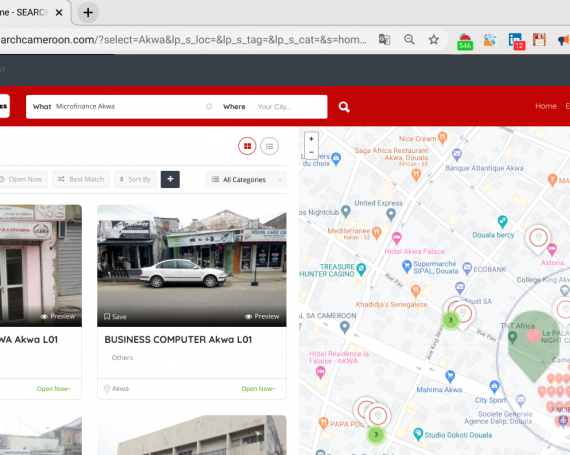Click the Banque Atlantique Akwa map pin
Screen dimensions: 570x455
coord(457,154)
